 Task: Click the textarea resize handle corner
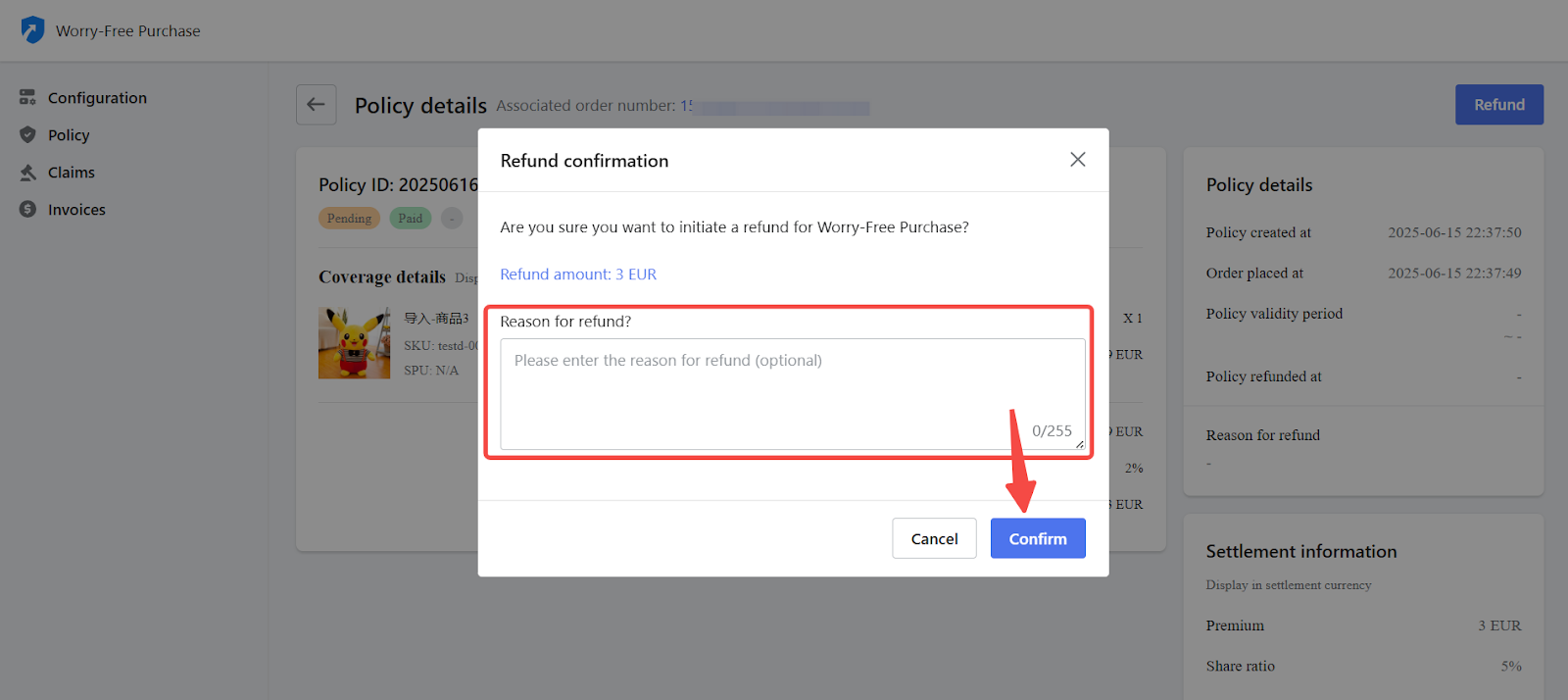[1079, 444]
